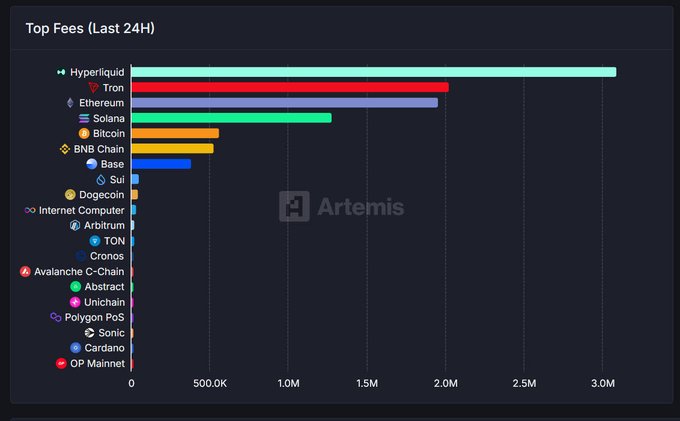The image size is (680, 421).
Task: Click the Hyperliquid label text
Action: [97, 72]
